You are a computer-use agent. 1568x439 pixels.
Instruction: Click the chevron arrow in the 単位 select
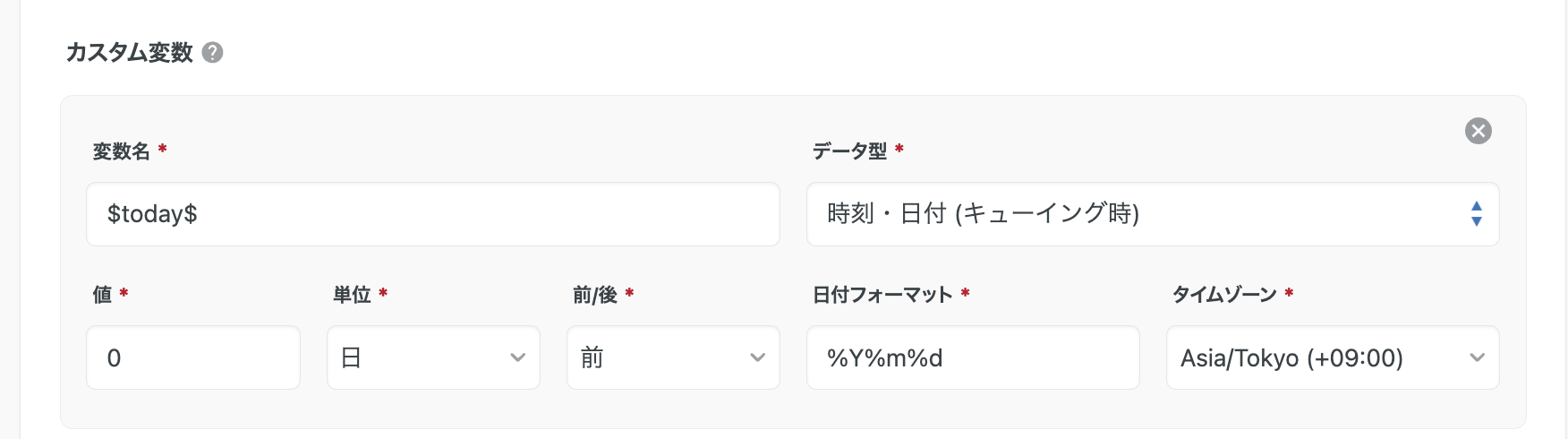[517, 357]
